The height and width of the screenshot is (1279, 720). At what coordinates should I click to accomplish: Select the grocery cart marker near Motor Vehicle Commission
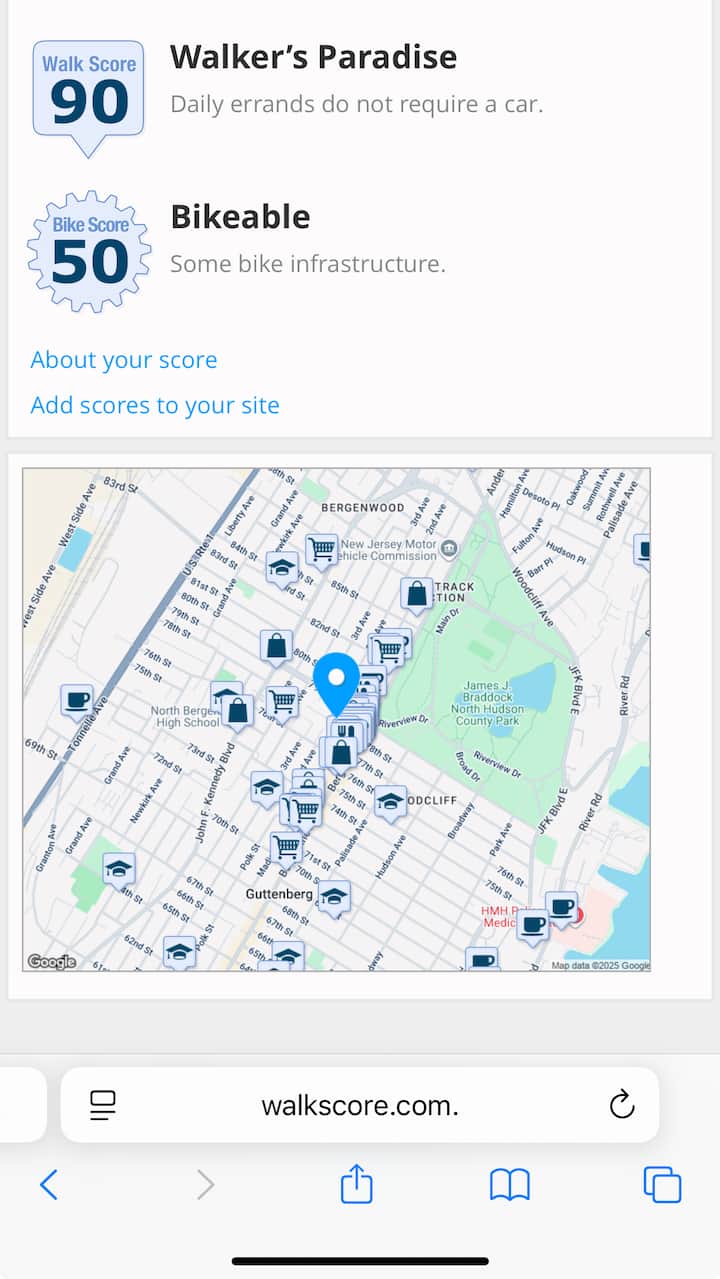(x=321, y=549)
